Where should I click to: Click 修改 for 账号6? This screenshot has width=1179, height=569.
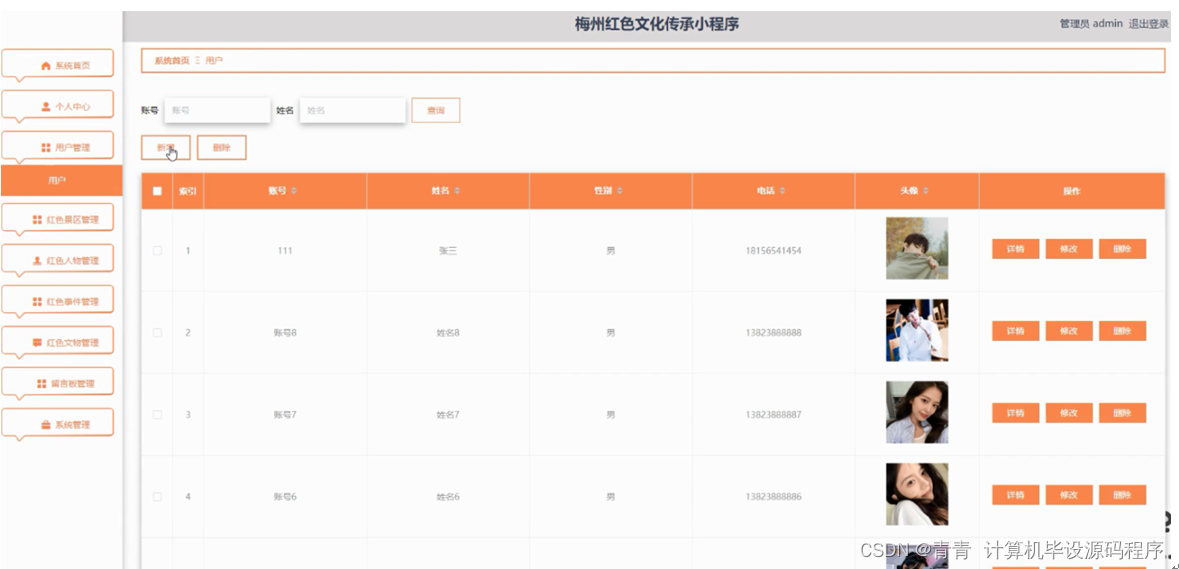1069,495
